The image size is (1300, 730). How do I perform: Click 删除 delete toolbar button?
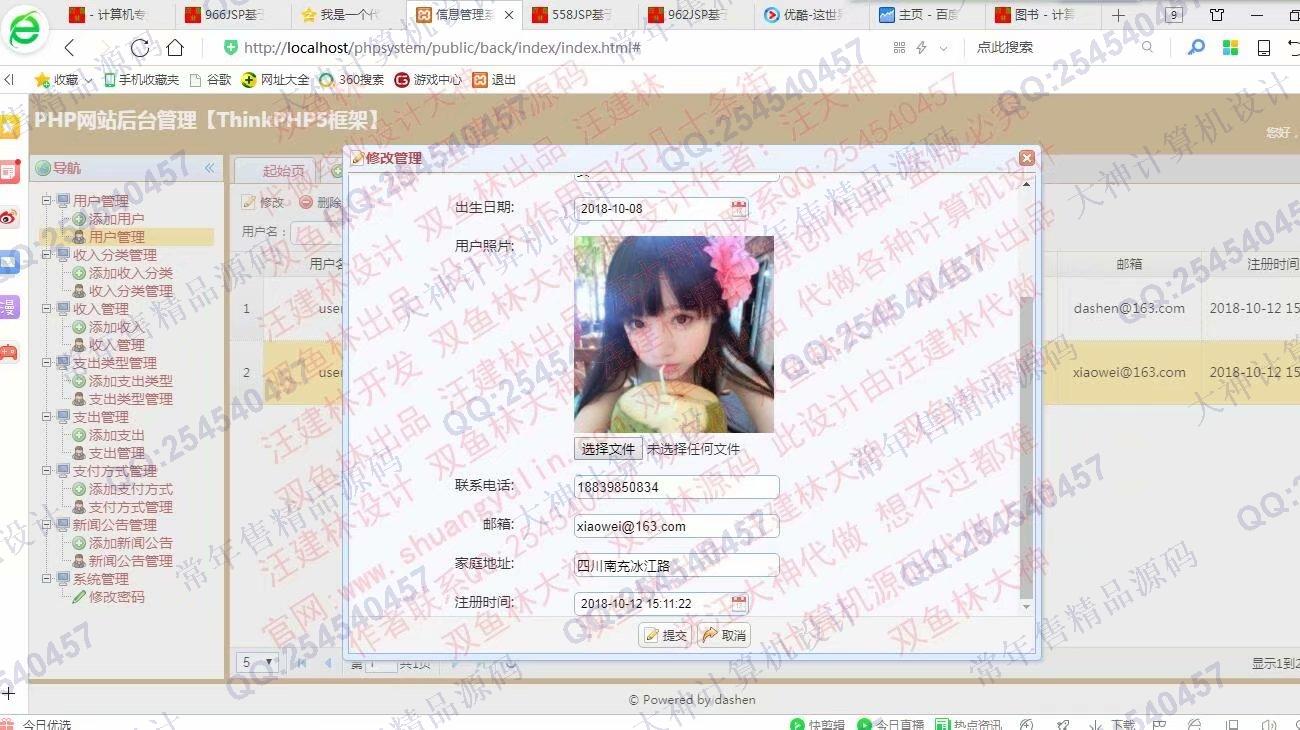320,202
